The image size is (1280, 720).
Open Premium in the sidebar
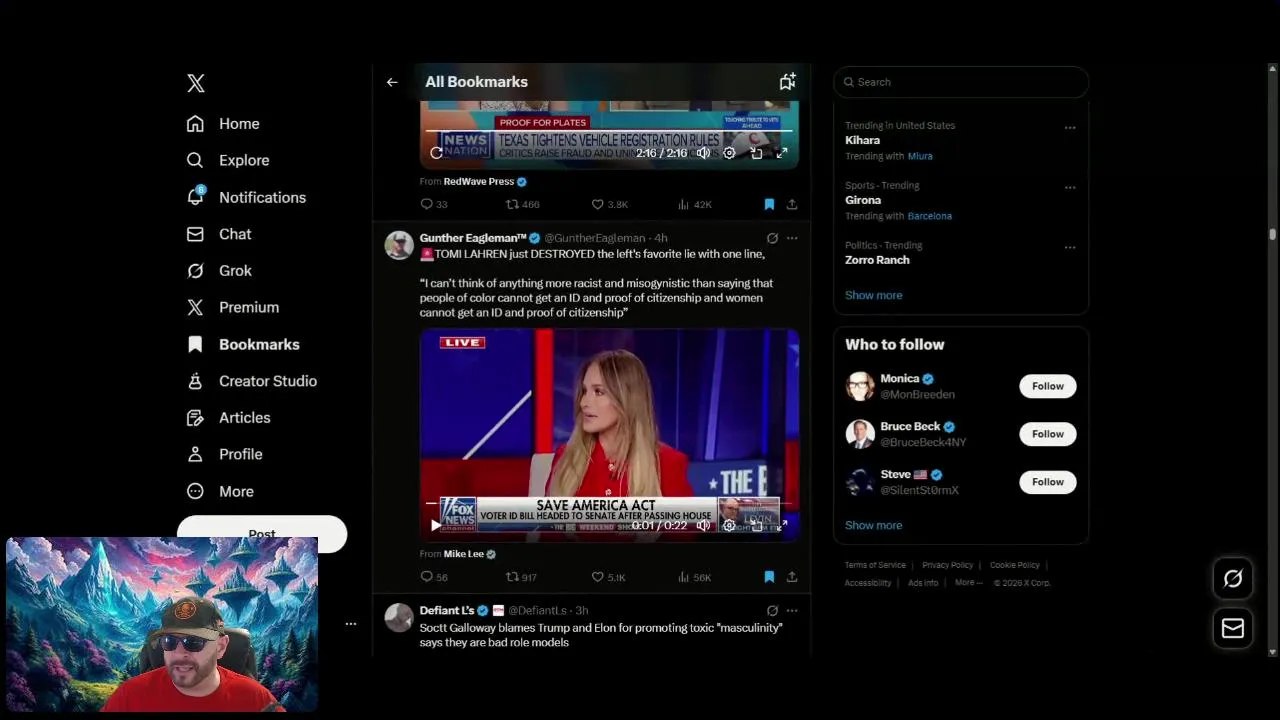click(233, 307)
